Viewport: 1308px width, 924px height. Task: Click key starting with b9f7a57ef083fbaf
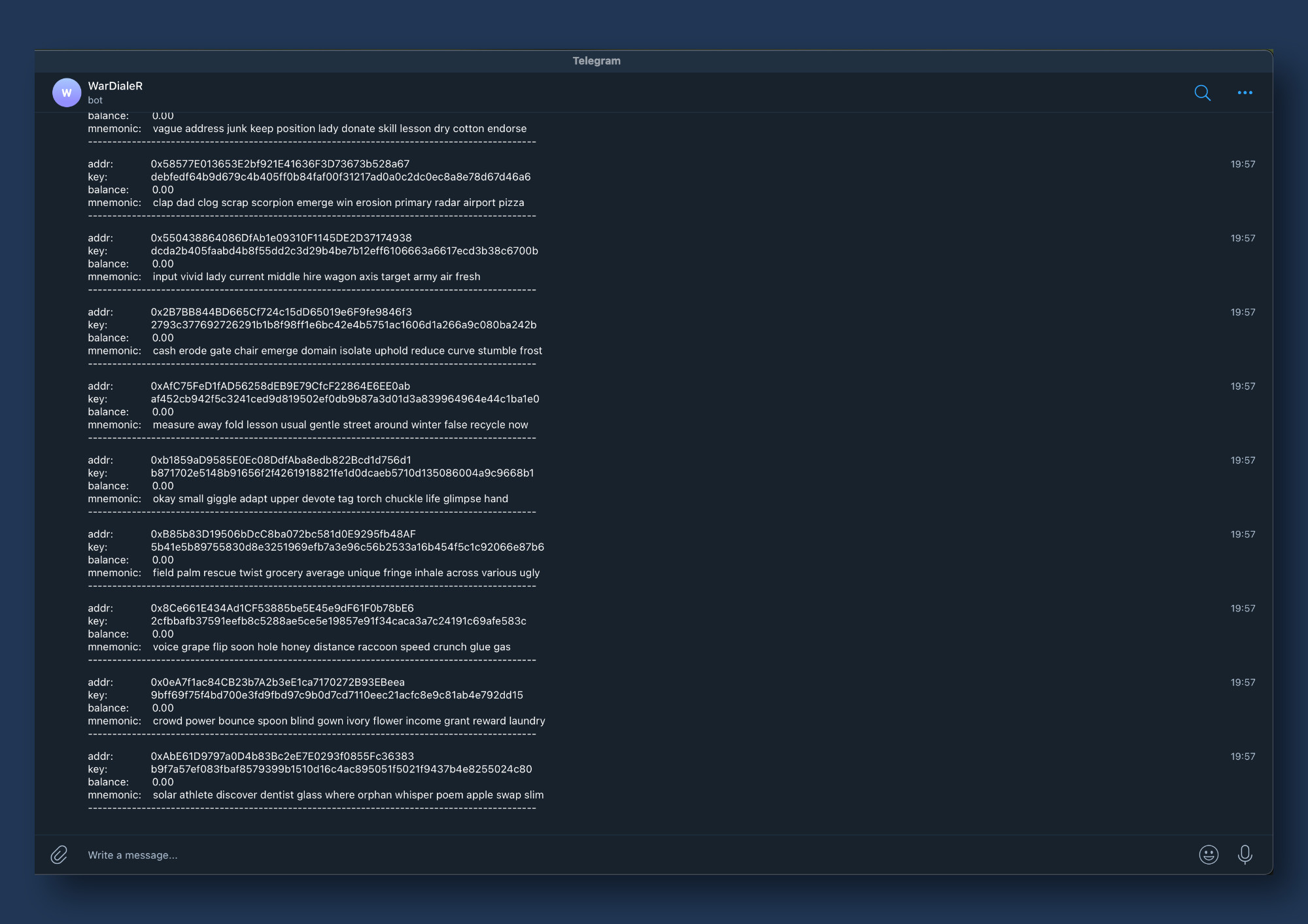pos(341,769)
